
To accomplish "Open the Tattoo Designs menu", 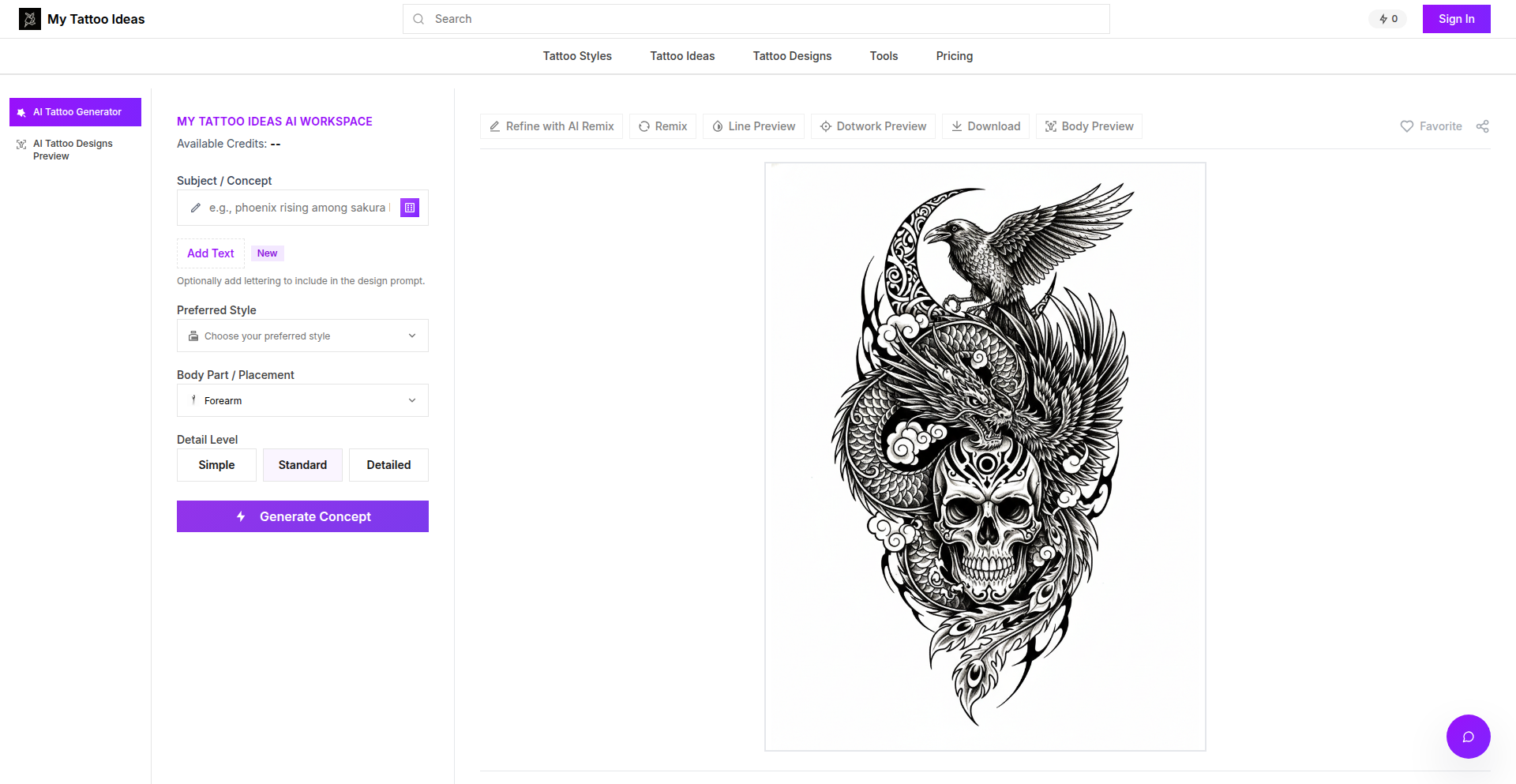I will (x=792, y=56).
